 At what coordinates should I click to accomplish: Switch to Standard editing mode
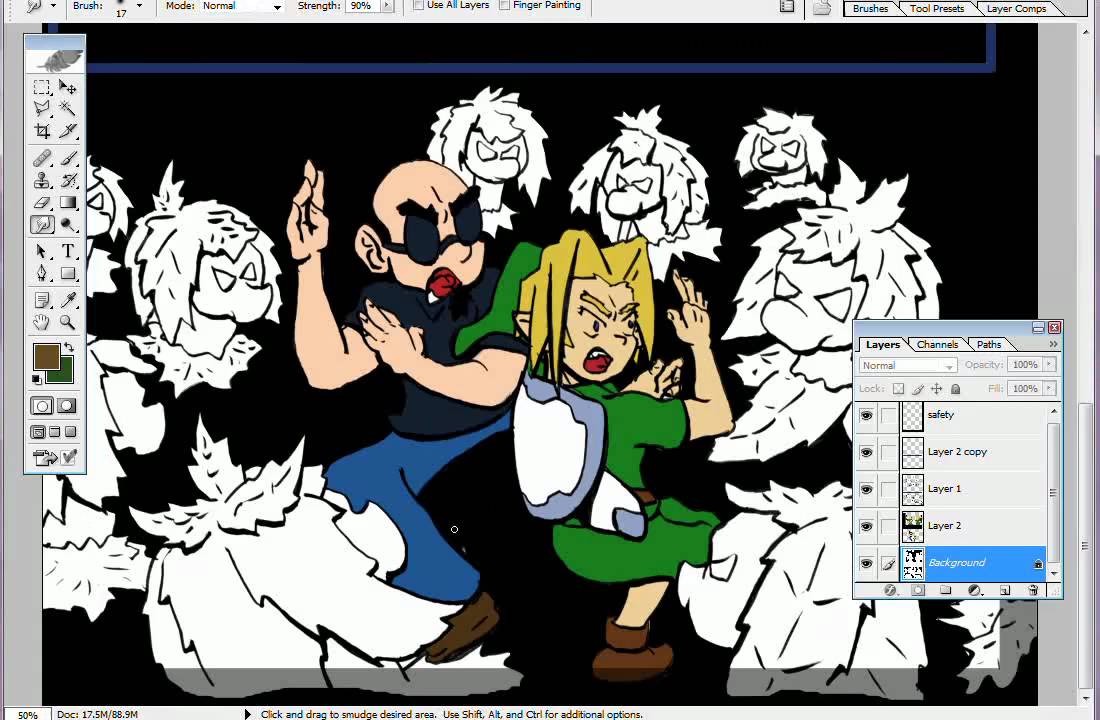pyautogui.click(x=42, y=406)
